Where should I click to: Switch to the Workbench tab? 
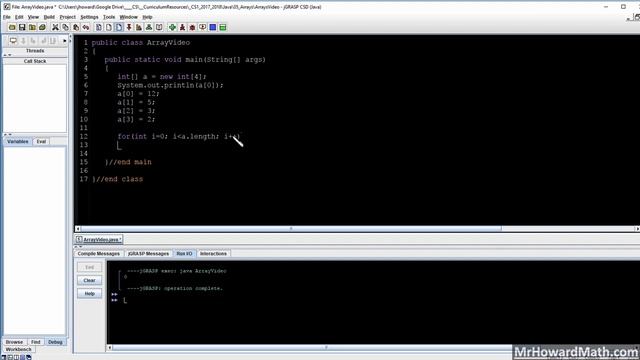(18, 349)
